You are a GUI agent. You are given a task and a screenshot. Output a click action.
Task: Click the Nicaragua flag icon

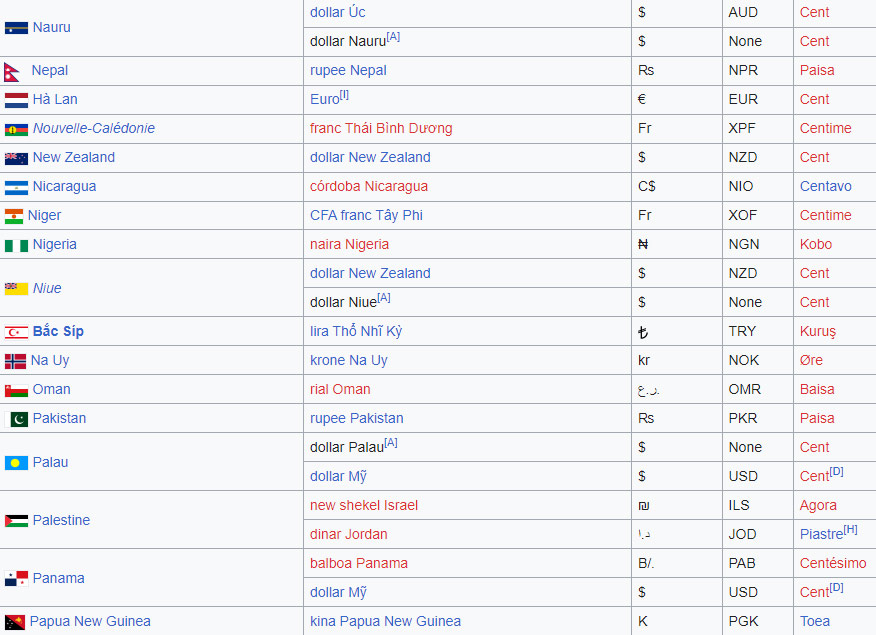tap(16, 187)
